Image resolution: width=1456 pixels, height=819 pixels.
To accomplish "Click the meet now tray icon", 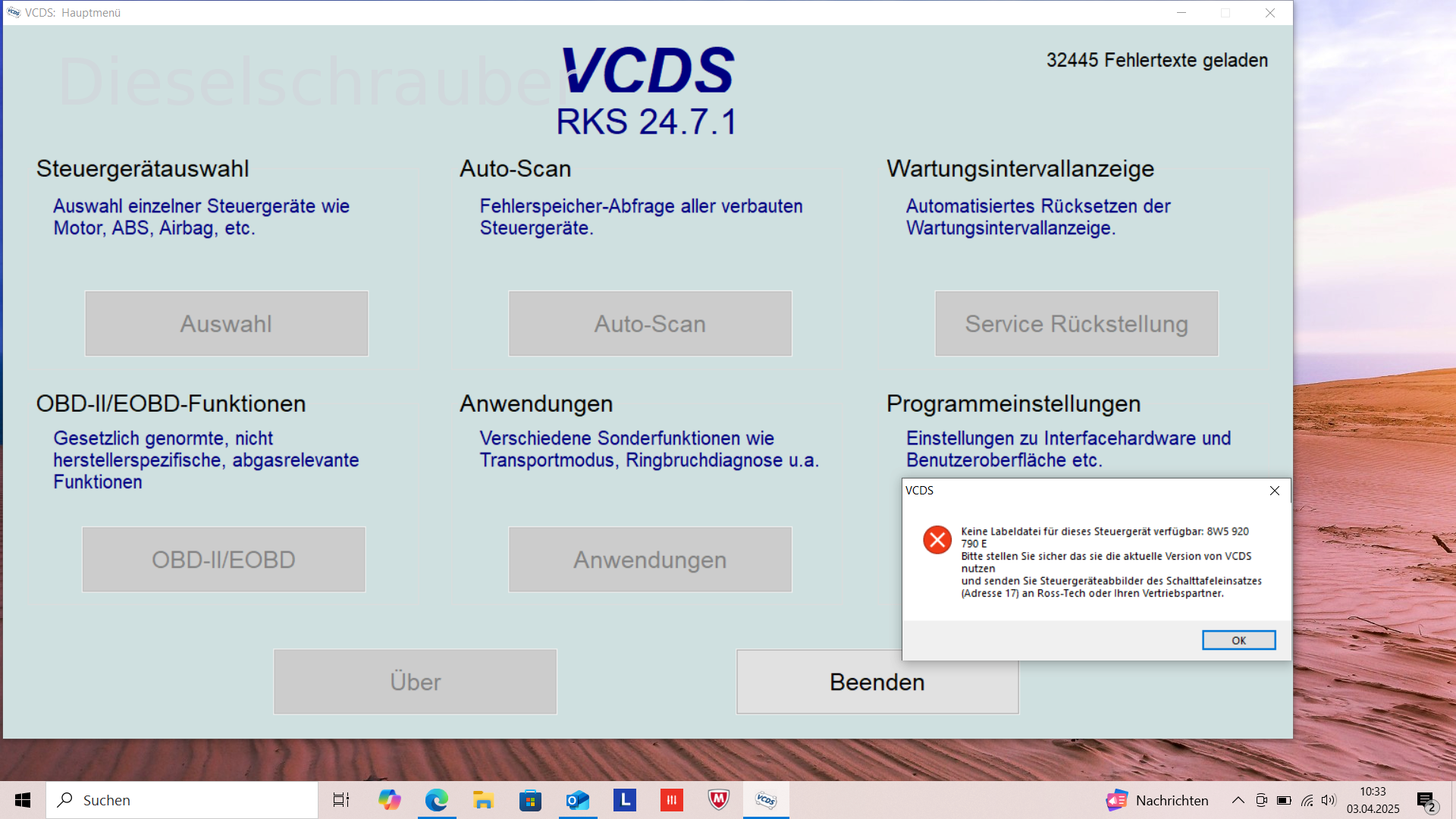I will coord(1261,800).
